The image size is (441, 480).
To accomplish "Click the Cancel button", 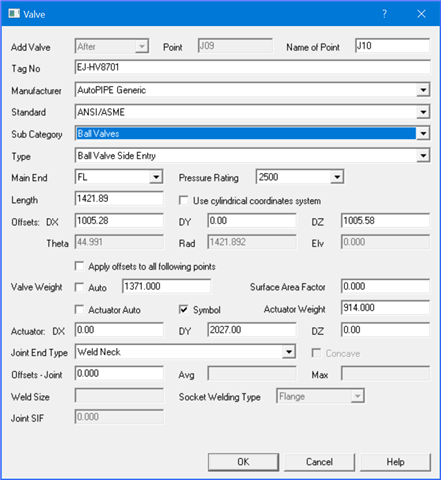I will (319, 462).
